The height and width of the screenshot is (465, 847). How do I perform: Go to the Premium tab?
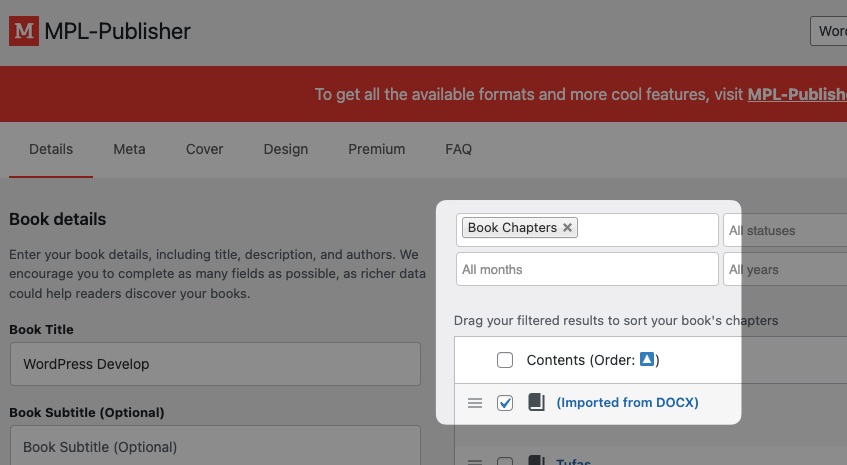pos(376,149)
